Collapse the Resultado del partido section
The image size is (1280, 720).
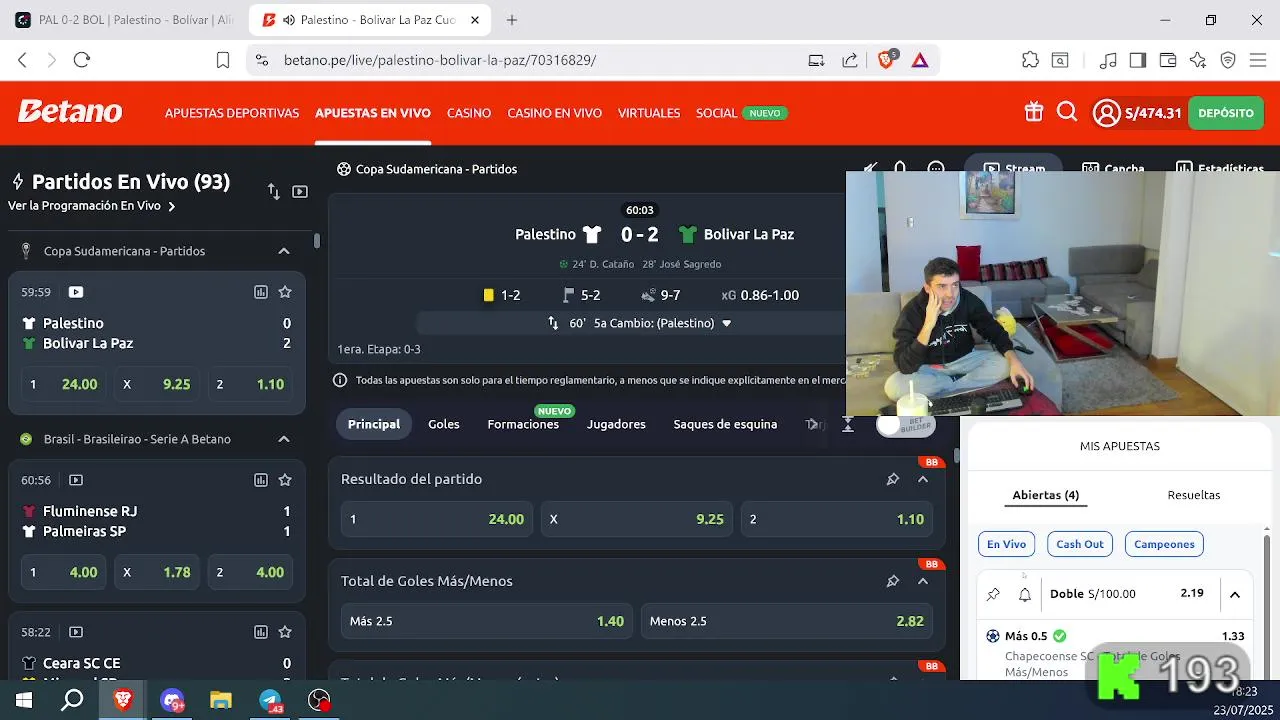coord(923,479)
